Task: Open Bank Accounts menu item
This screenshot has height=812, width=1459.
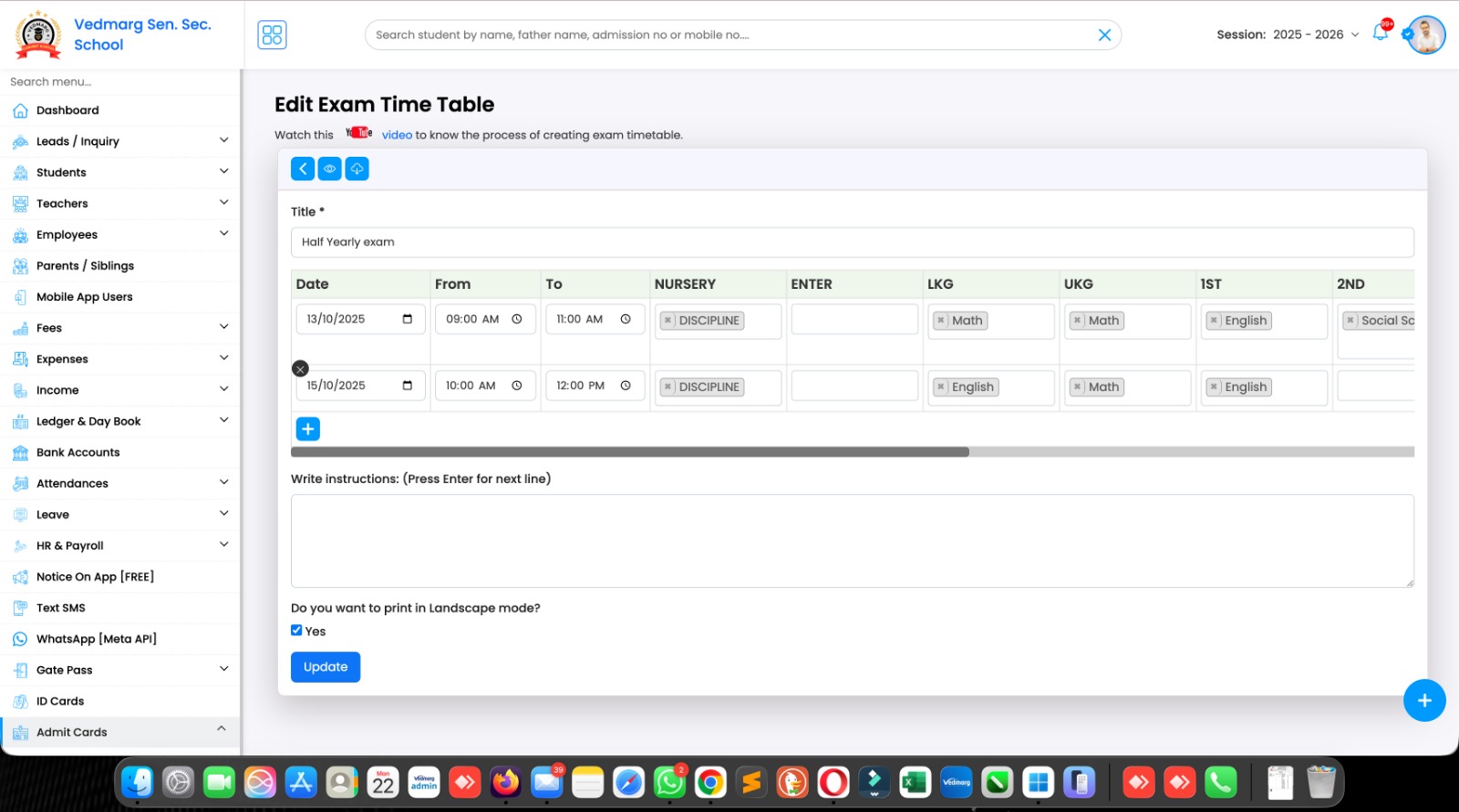Action: click(x=120, y=452)
